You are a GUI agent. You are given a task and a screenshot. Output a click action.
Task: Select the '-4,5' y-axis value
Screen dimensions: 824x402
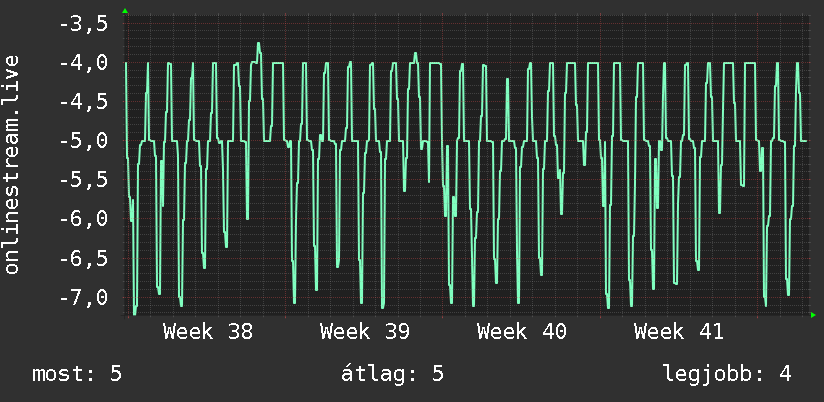[x=84, y=101]
